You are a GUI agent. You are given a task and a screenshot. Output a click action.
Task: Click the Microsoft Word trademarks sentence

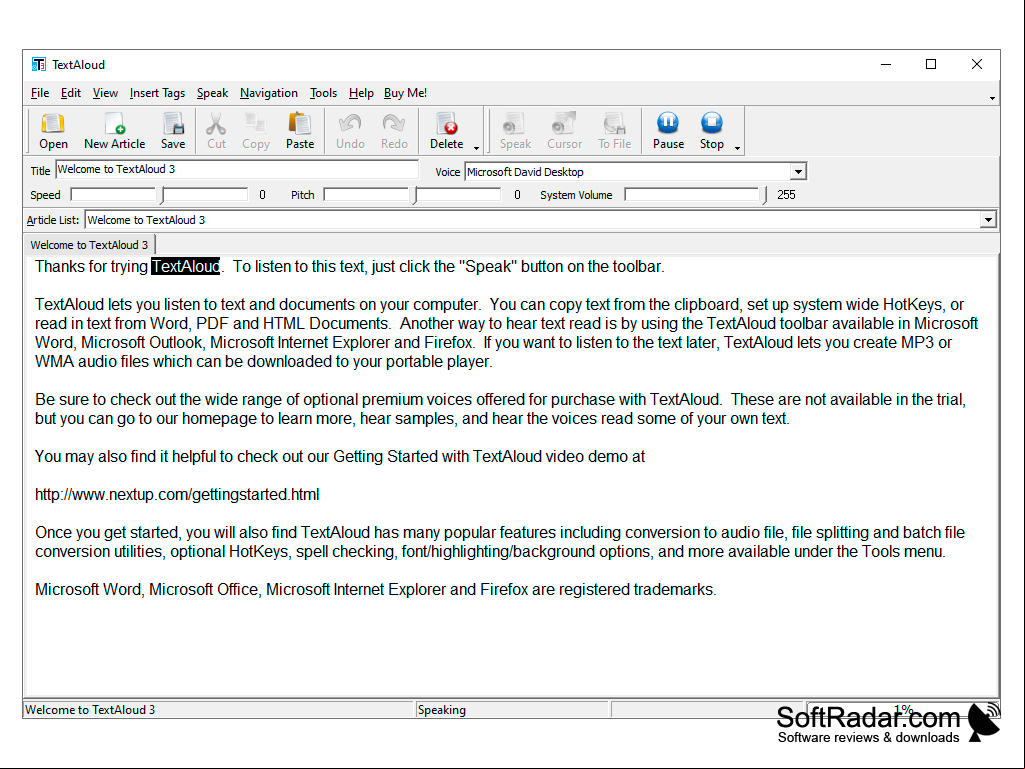(x=376, y=589)
